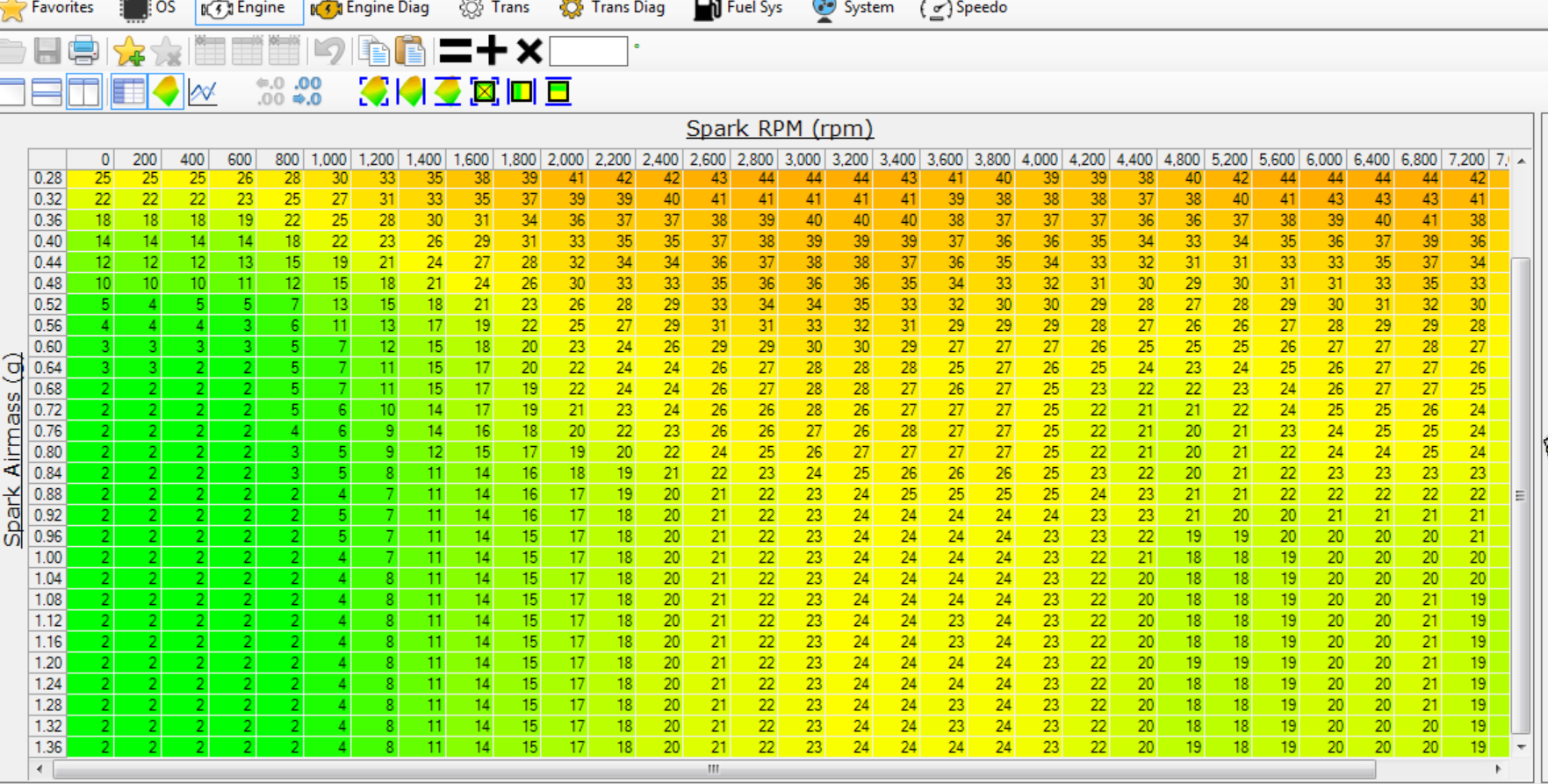Screen dimensions: 1548x784
Task: Click the print icon in the toolbar
Action: click(x=83, y=51)
